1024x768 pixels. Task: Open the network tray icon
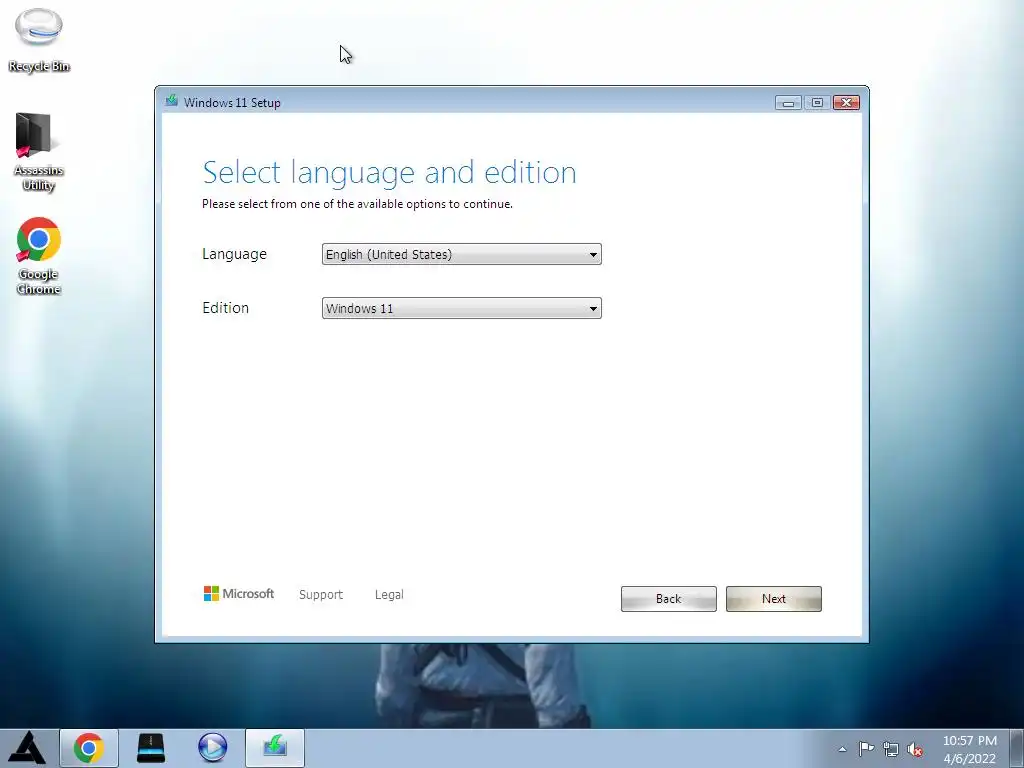890,749
